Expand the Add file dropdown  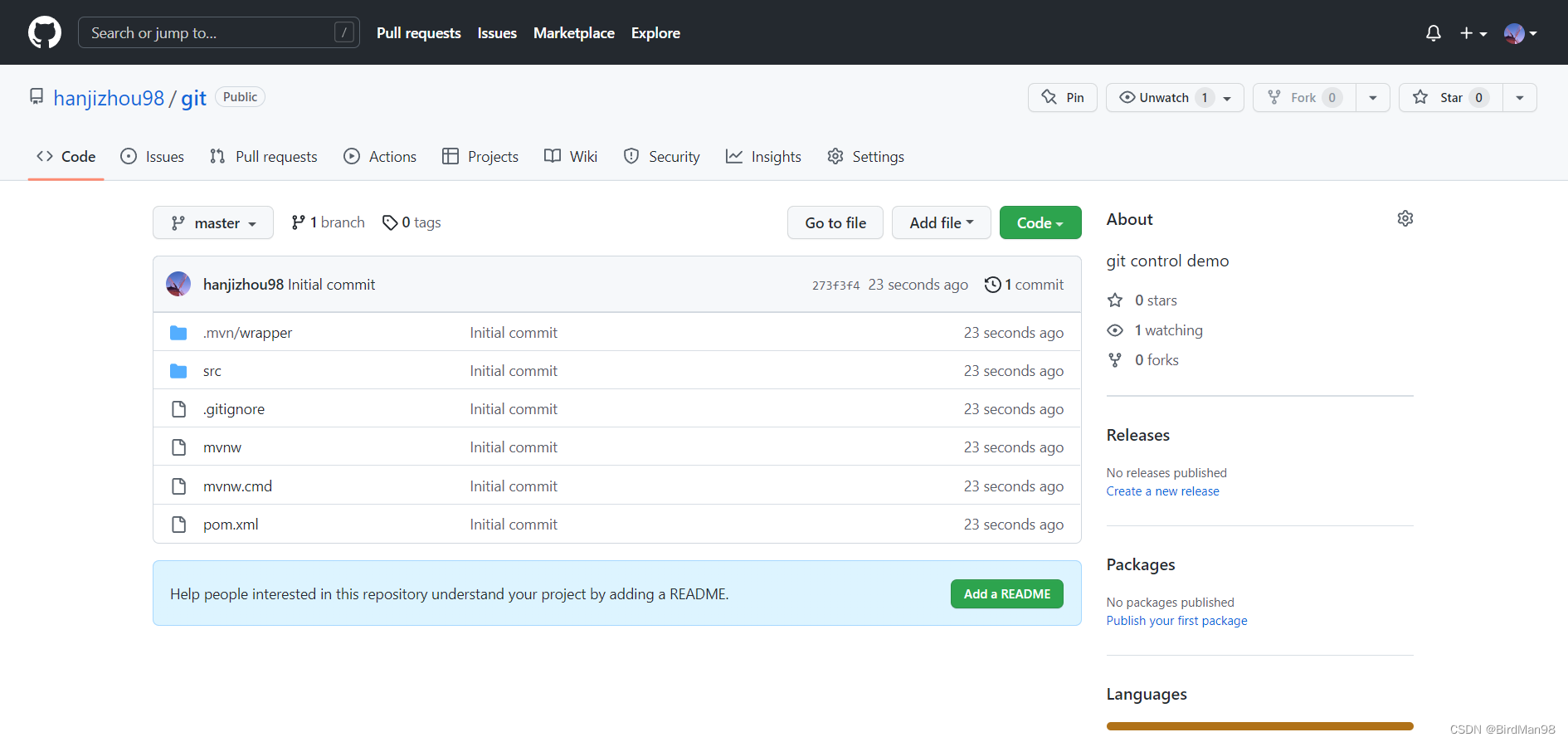pyautogui.click(x=942, y=222)
